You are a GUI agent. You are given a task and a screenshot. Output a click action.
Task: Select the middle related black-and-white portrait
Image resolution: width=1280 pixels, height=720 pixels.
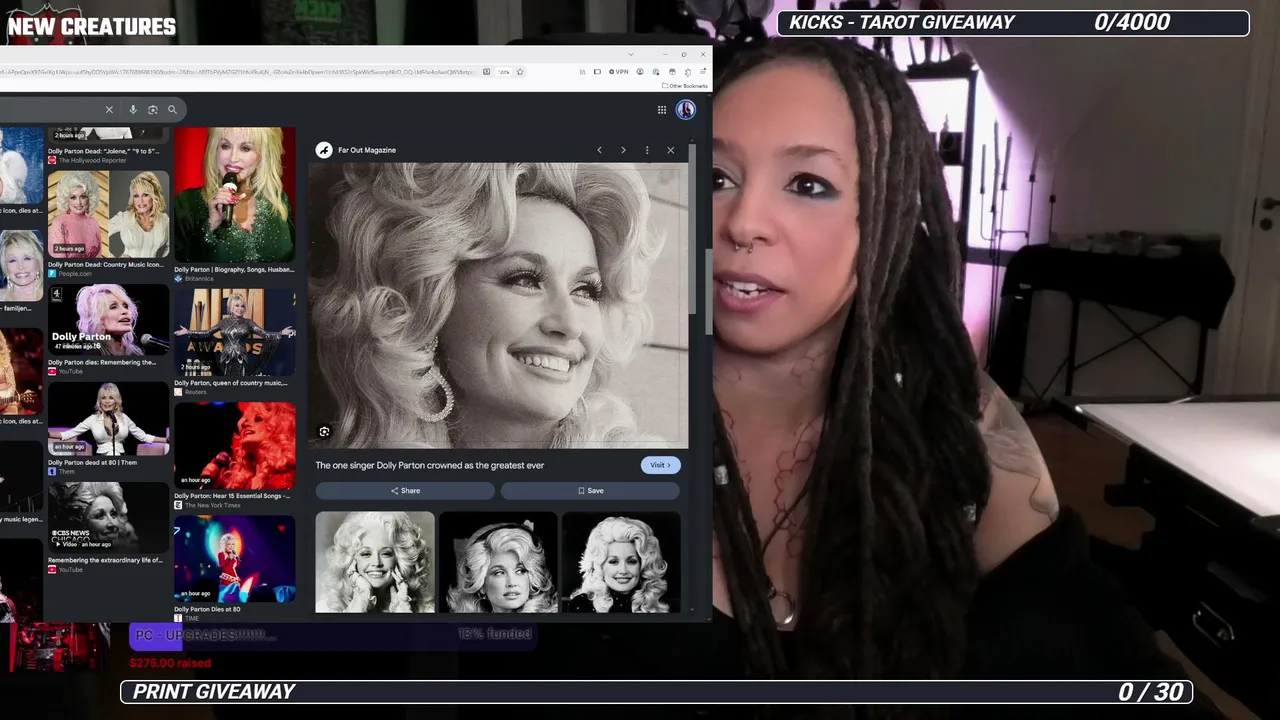point(498,562)
